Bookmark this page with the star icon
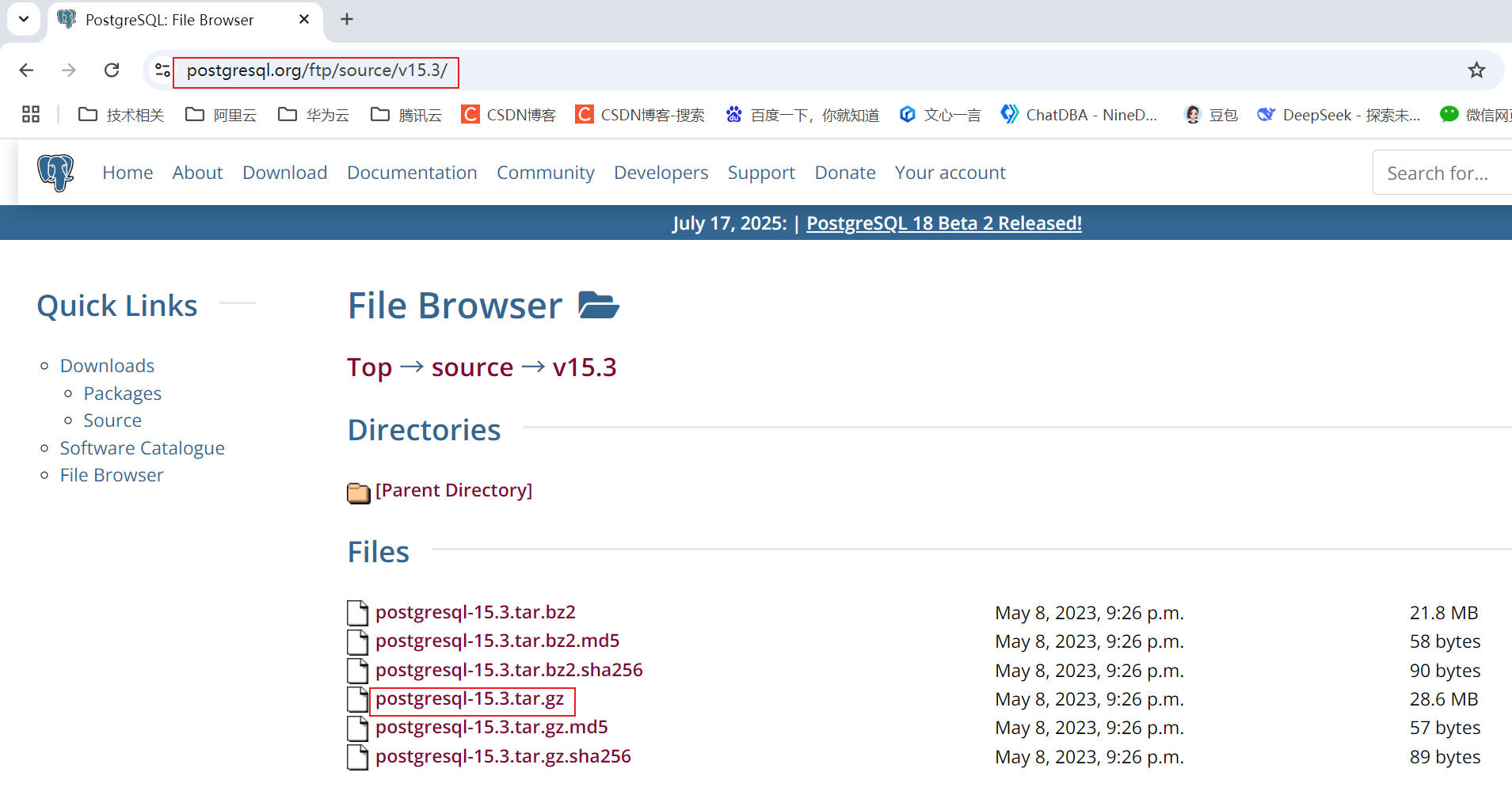 1476,70
